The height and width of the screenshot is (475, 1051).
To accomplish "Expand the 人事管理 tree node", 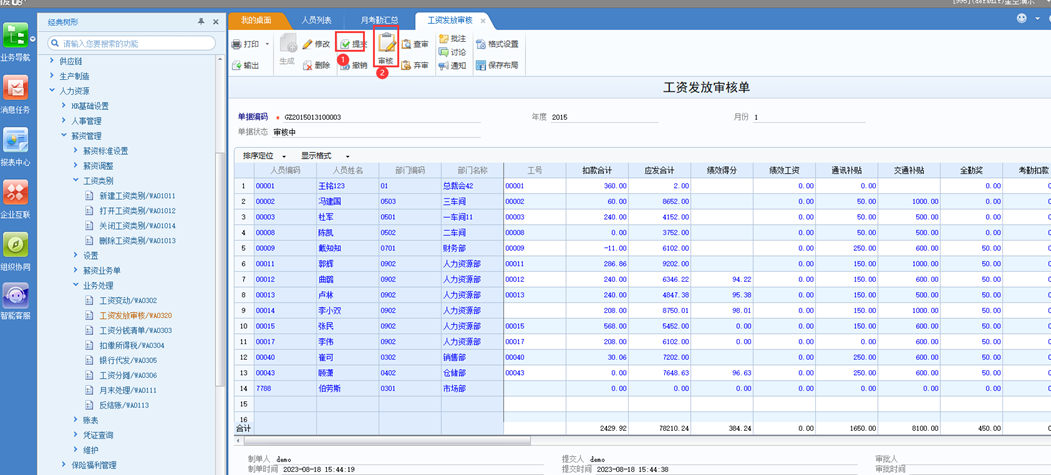I will point(64,121).
